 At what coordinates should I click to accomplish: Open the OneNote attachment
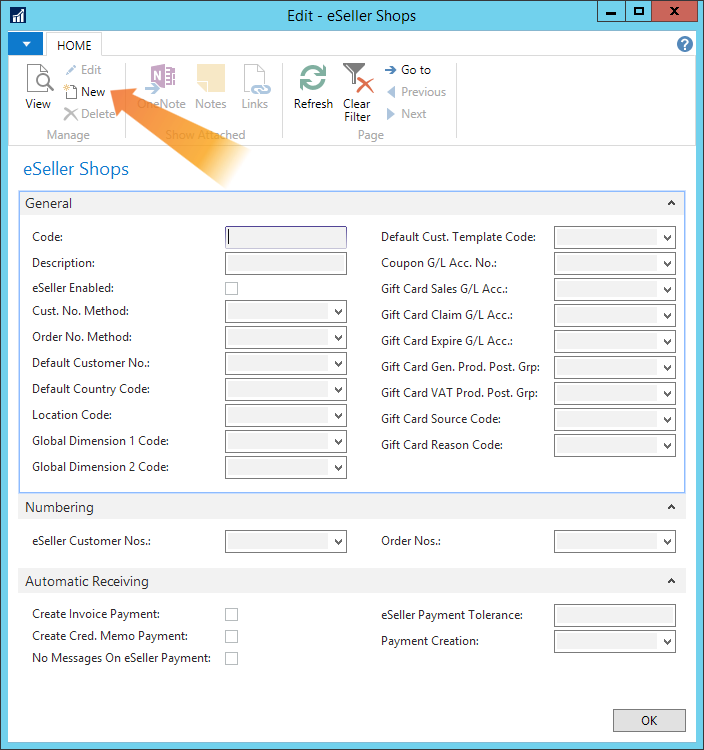[x=162, y=87]
